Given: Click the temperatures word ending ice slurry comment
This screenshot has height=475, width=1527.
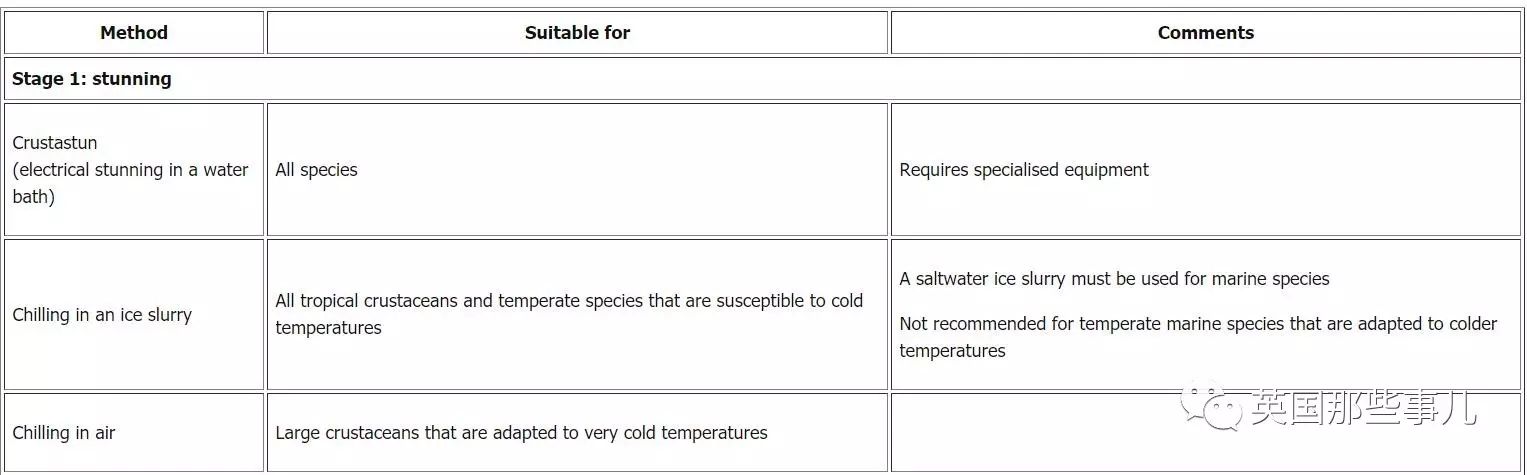Looking at the screenshot, I should (x=952, y=351).
